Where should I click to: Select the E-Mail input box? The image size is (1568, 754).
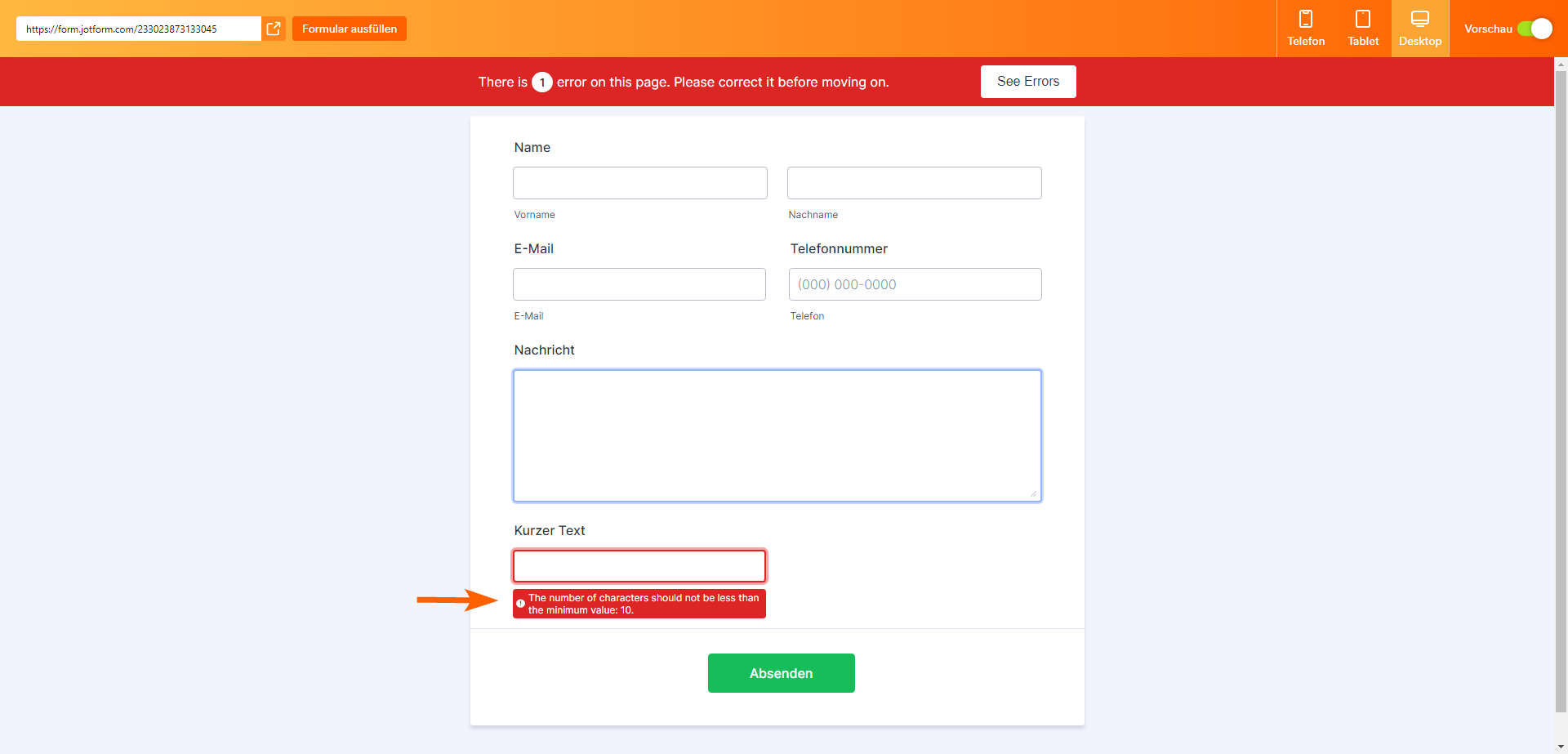pos(639,284)
